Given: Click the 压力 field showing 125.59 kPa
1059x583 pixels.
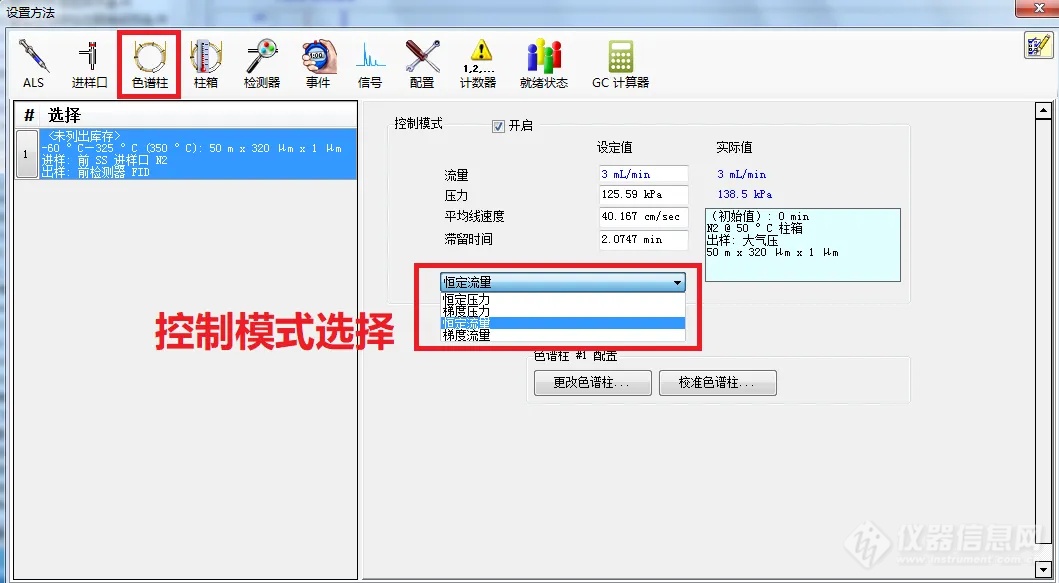Looking at the screenshot, I should tap(643, 195).
